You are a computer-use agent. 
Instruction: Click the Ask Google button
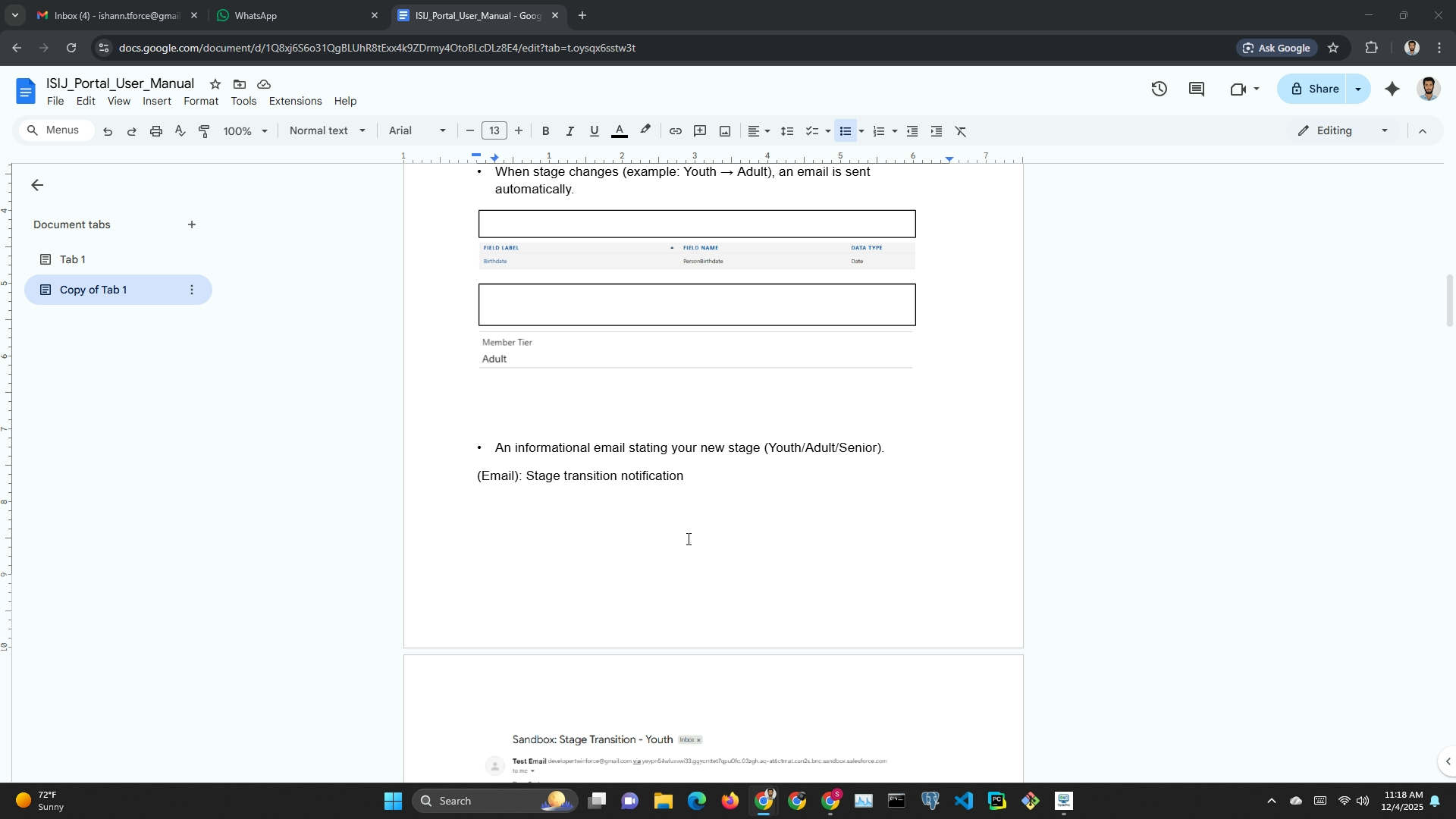(1276, 48)
